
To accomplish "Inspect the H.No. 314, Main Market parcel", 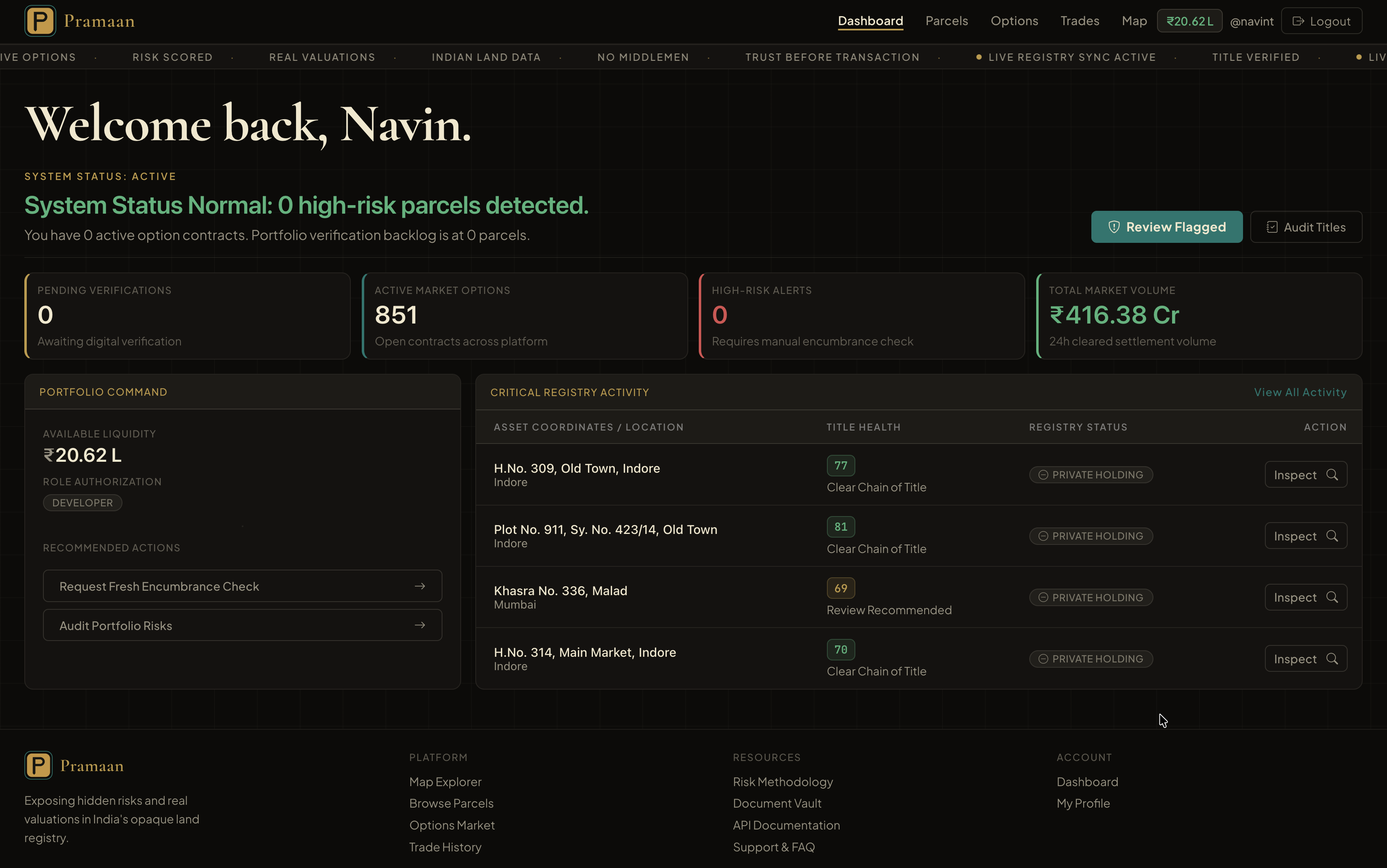I will pos(1306,658).
